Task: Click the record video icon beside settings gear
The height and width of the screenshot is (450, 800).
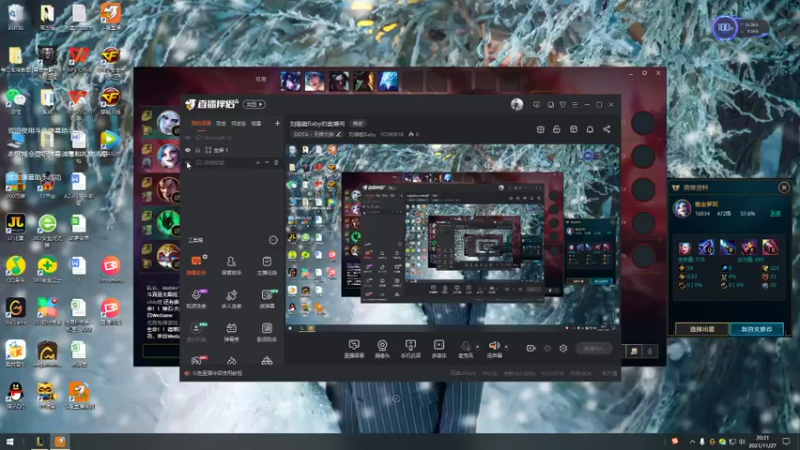Action: pos(531,348)
